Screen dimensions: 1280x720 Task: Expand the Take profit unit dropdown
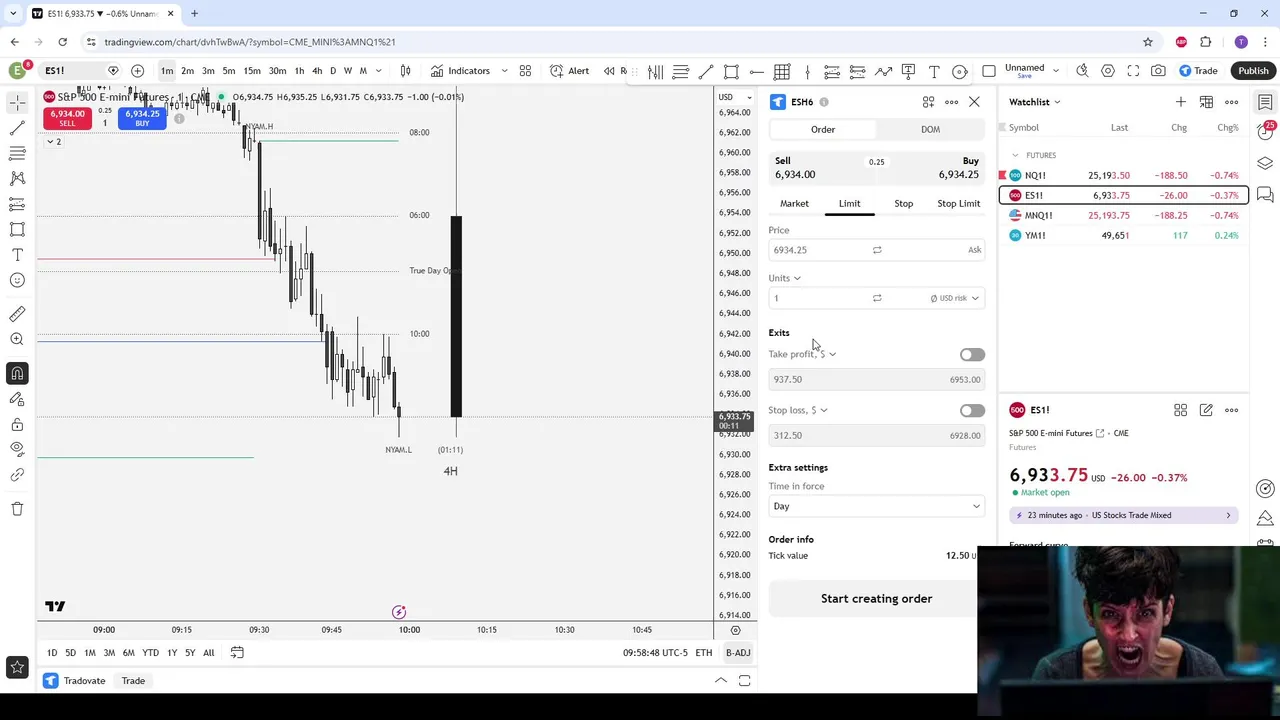[x=832, y=354]
